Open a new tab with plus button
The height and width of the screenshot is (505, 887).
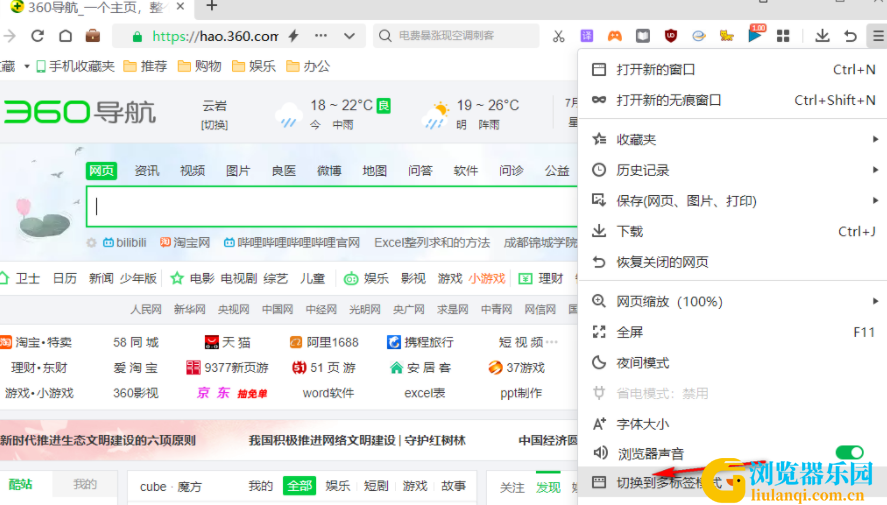(212, 6)
